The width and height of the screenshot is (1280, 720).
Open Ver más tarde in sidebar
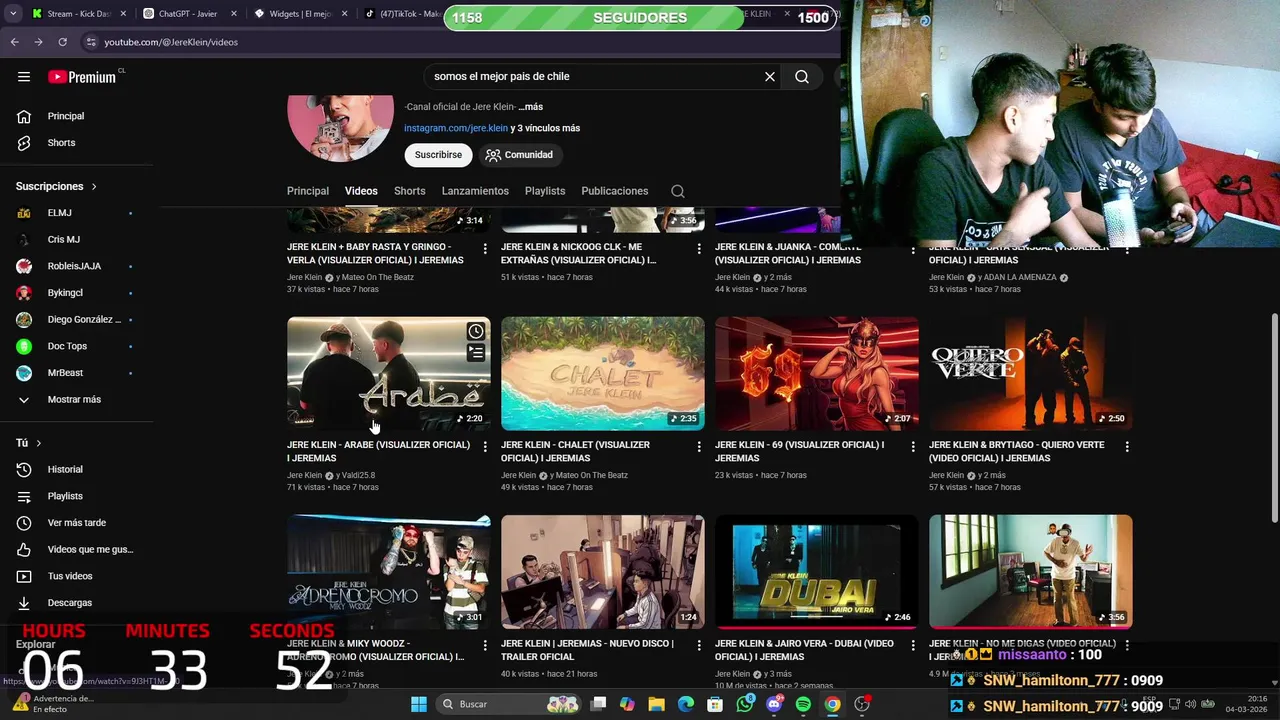tap(76, 523)
